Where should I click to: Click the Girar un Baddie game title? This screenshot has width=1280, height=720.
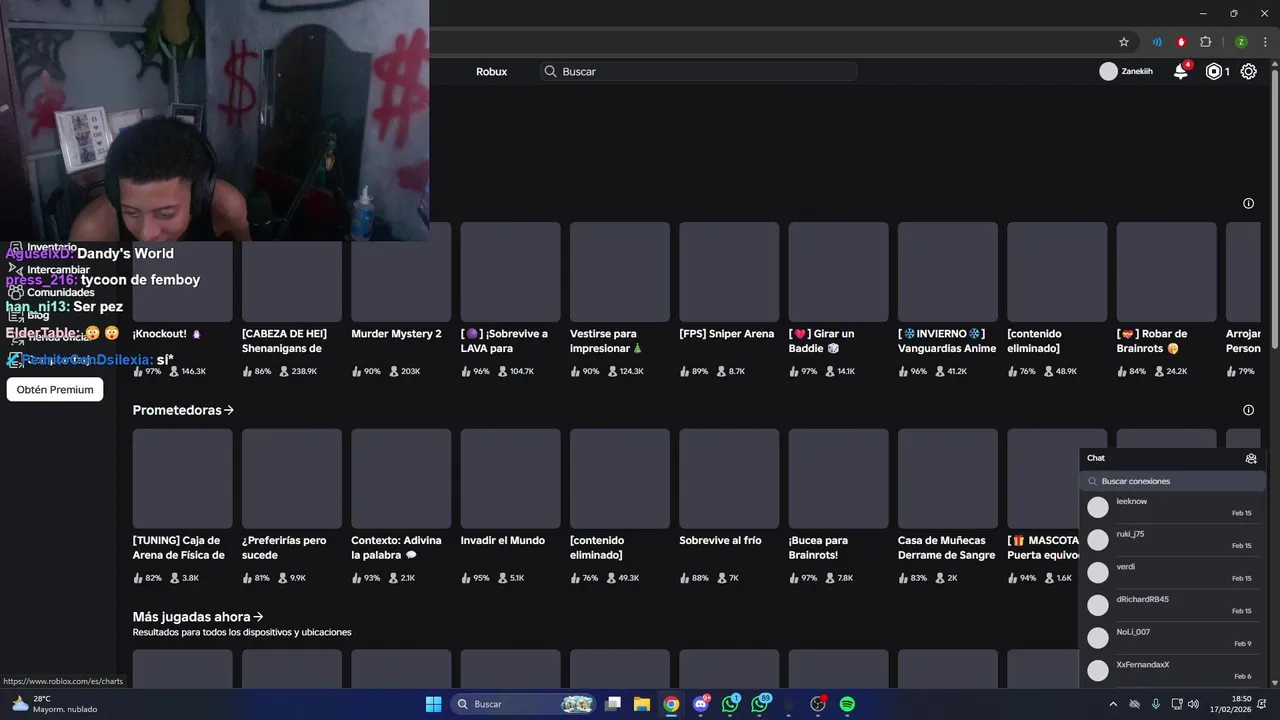coord(821,341)
